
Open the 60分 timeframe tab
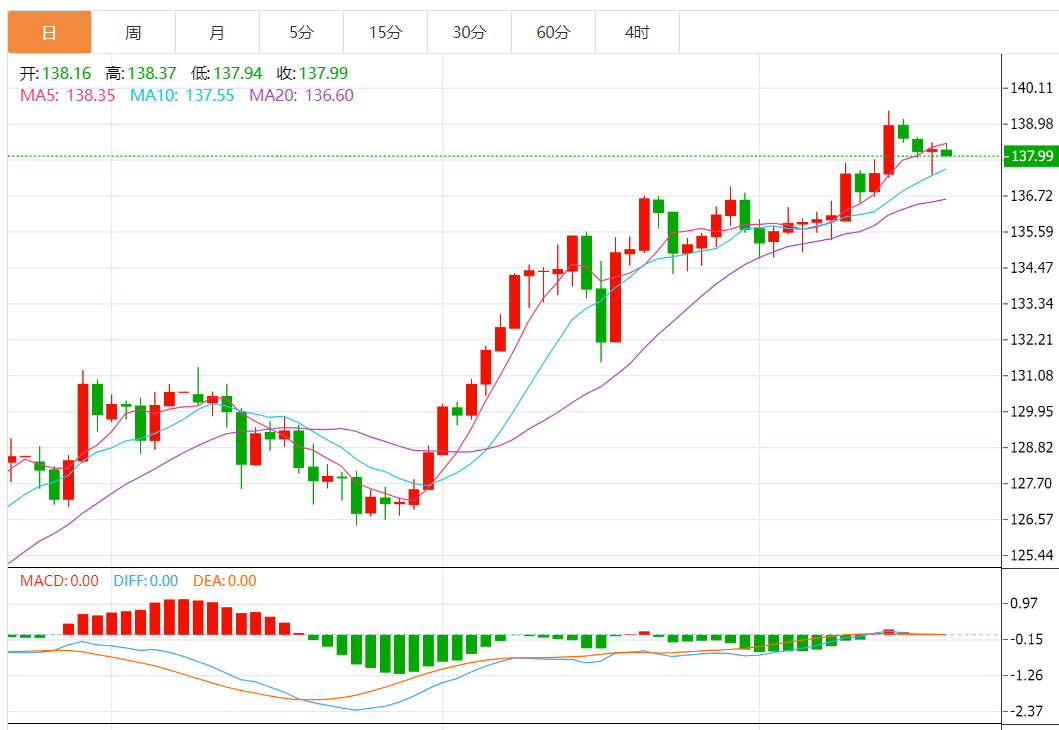(x=553, y=32)
